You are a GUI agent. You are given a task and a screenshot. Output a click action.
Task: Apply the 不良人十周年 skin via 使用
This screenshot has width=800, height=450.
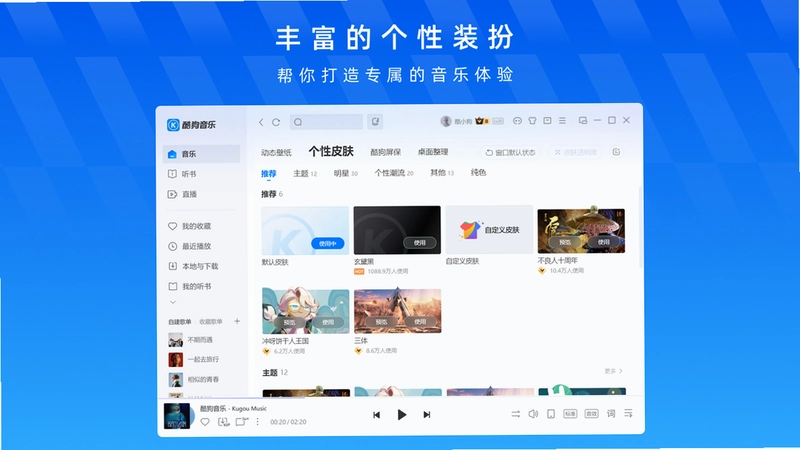[x=604, y=242]
